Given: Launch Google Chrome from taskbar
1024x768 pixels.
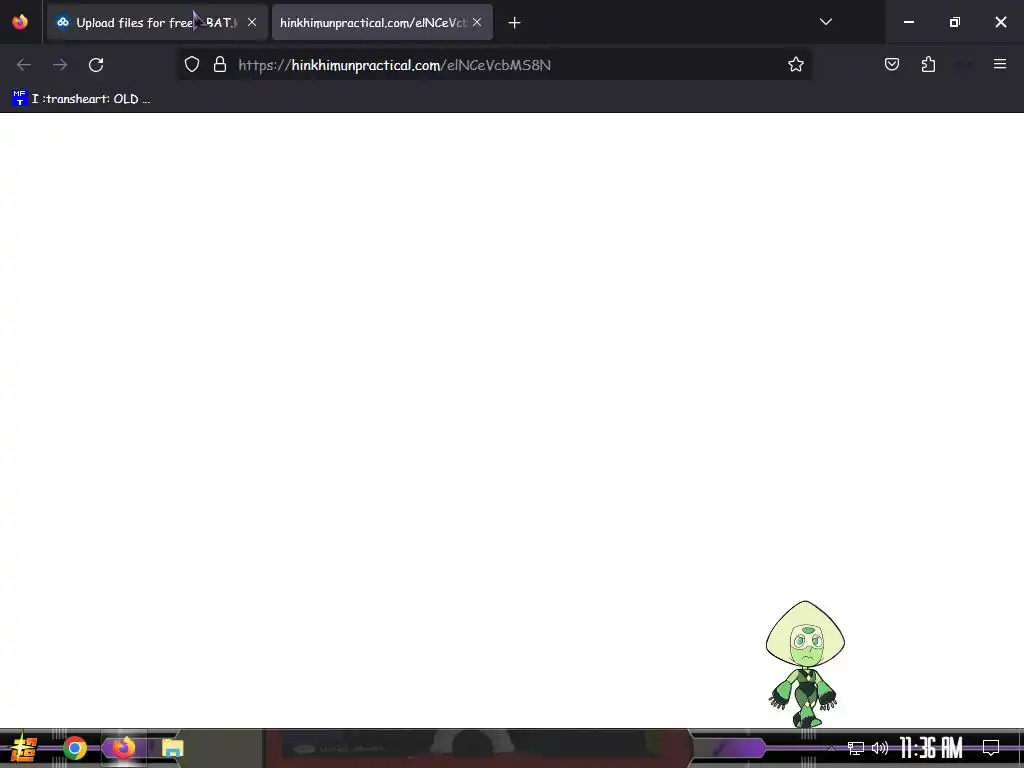Looking at the screenshot, I should coord(74,748).
